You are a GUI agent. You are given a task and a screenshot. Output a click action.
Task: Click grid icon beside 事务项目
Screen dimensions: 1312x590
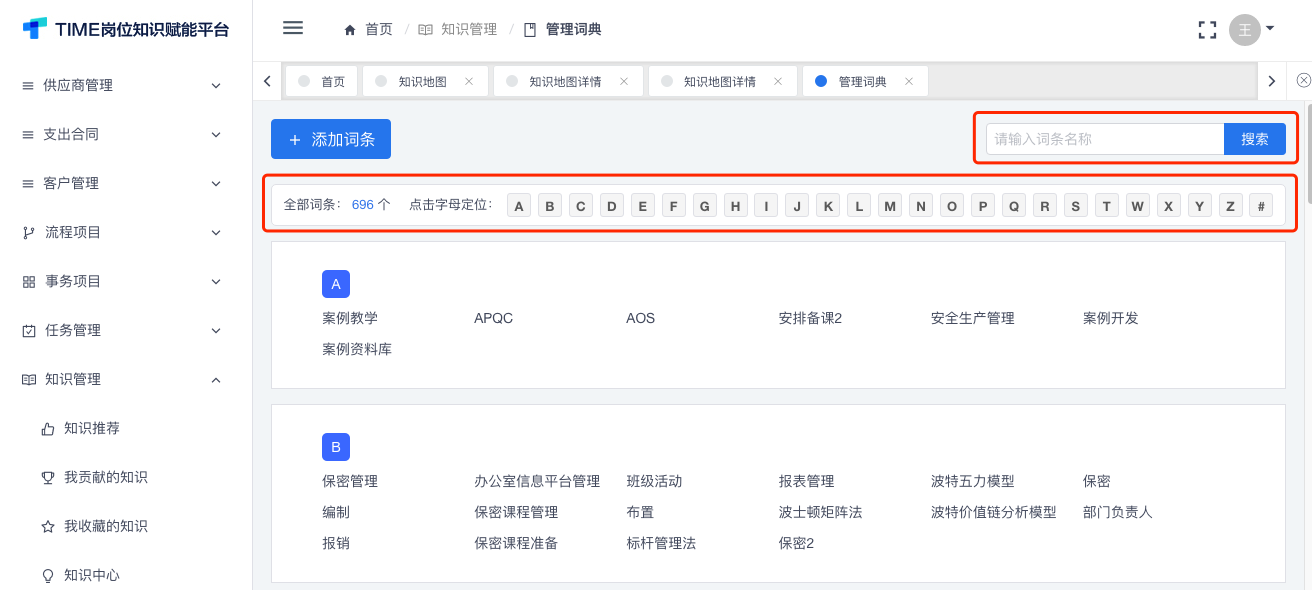tap(29, 282)
